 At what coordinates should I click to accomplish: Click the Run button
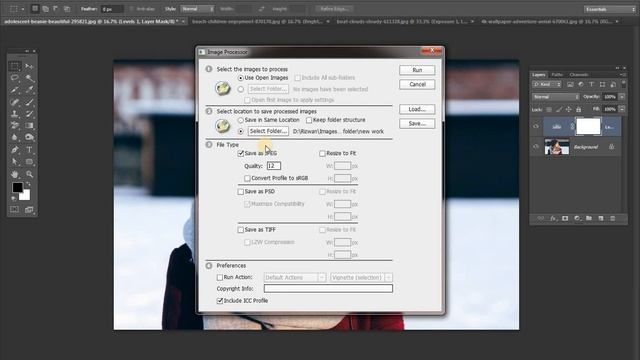click(x=417, y=70)
